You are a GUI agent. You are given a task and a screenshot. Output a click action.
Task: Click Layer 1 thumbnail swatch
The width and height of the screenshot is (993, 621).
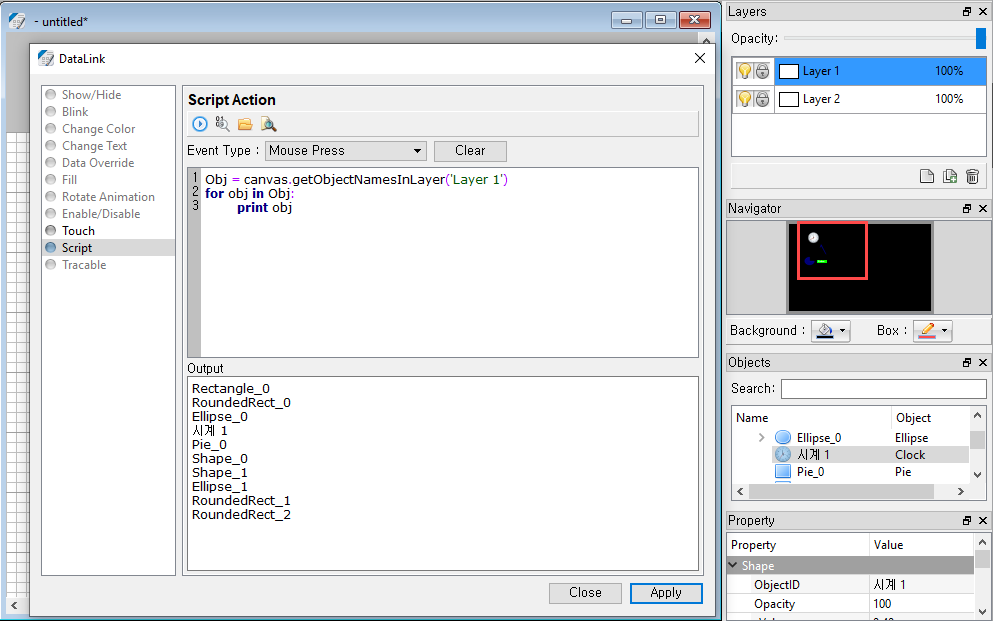click(788, 71)
